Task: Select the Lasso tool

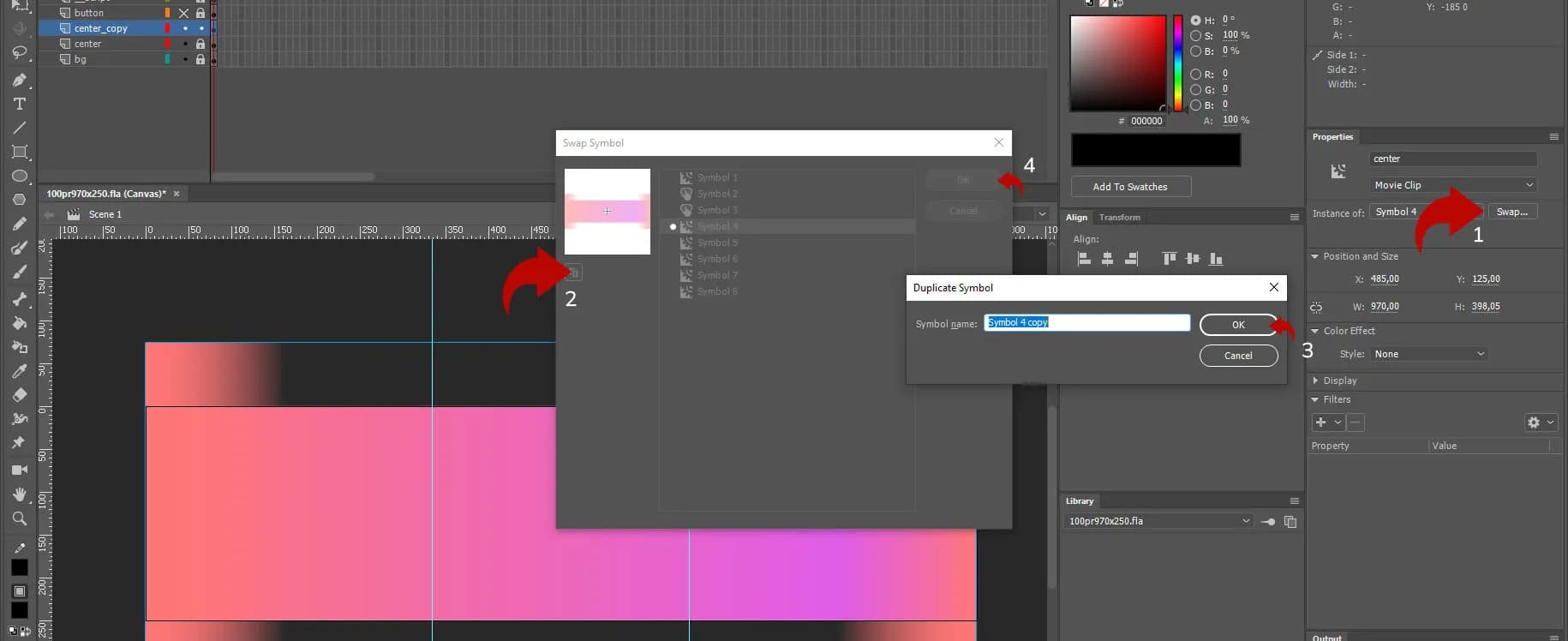Action: 19,53
